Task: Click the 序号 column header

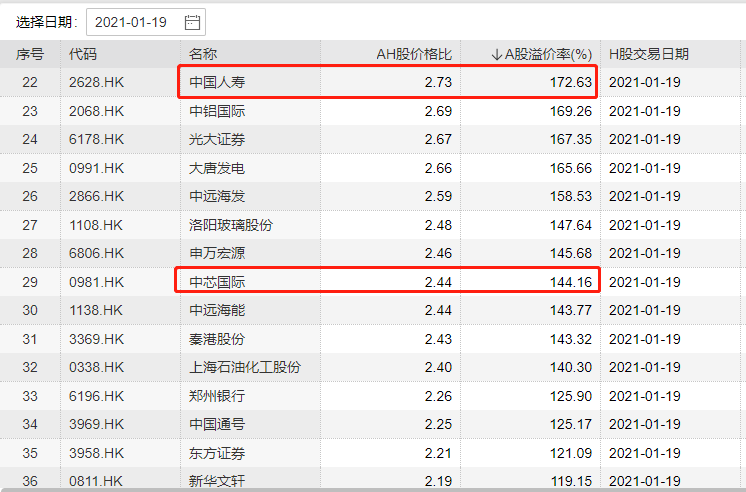Action: [x=30, y=54]
